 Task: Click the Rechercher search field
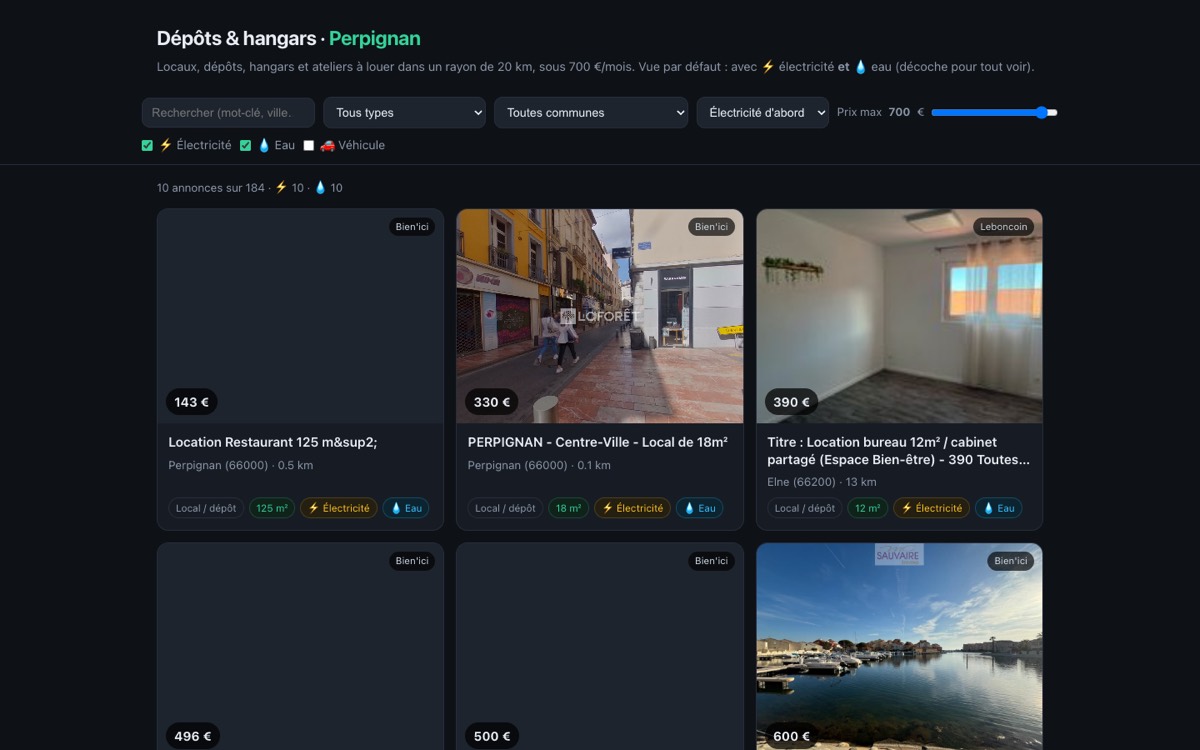228,112
